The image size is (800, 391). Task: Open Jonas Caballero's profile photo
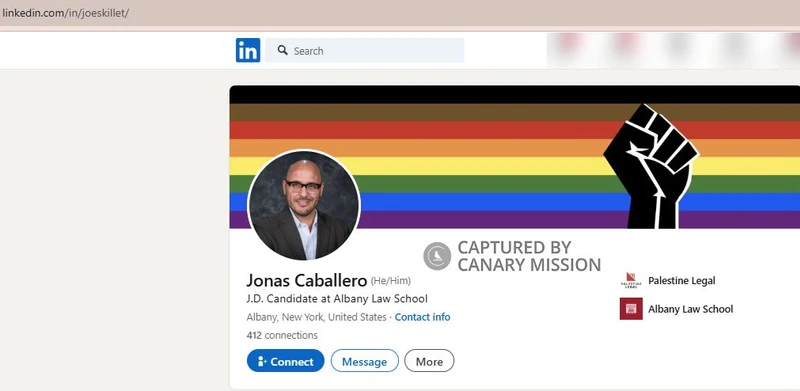coord(304,205)
